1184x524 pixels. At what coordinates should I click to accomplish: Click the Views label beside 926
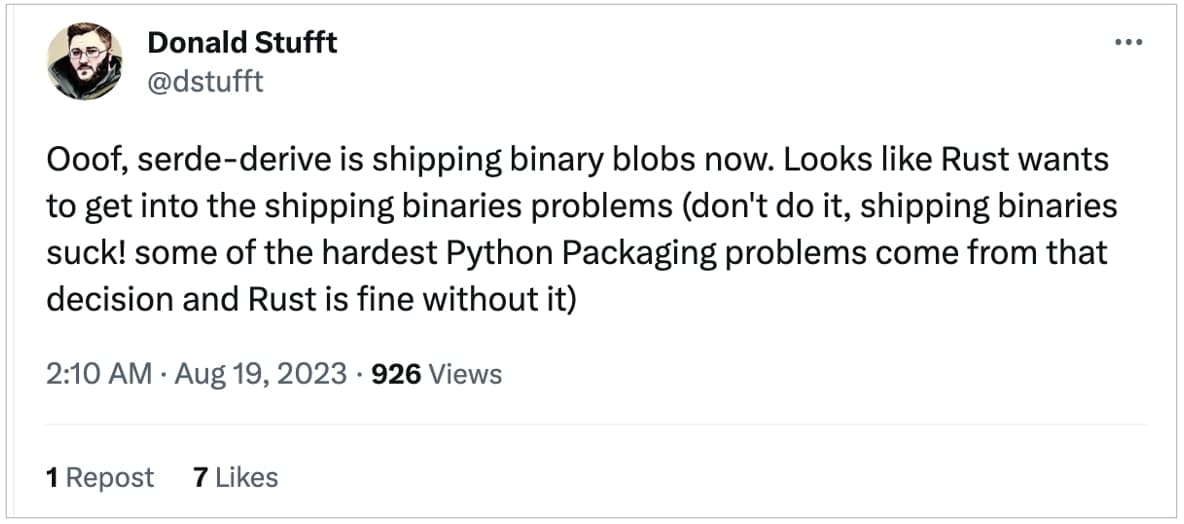tap(467, 374)
